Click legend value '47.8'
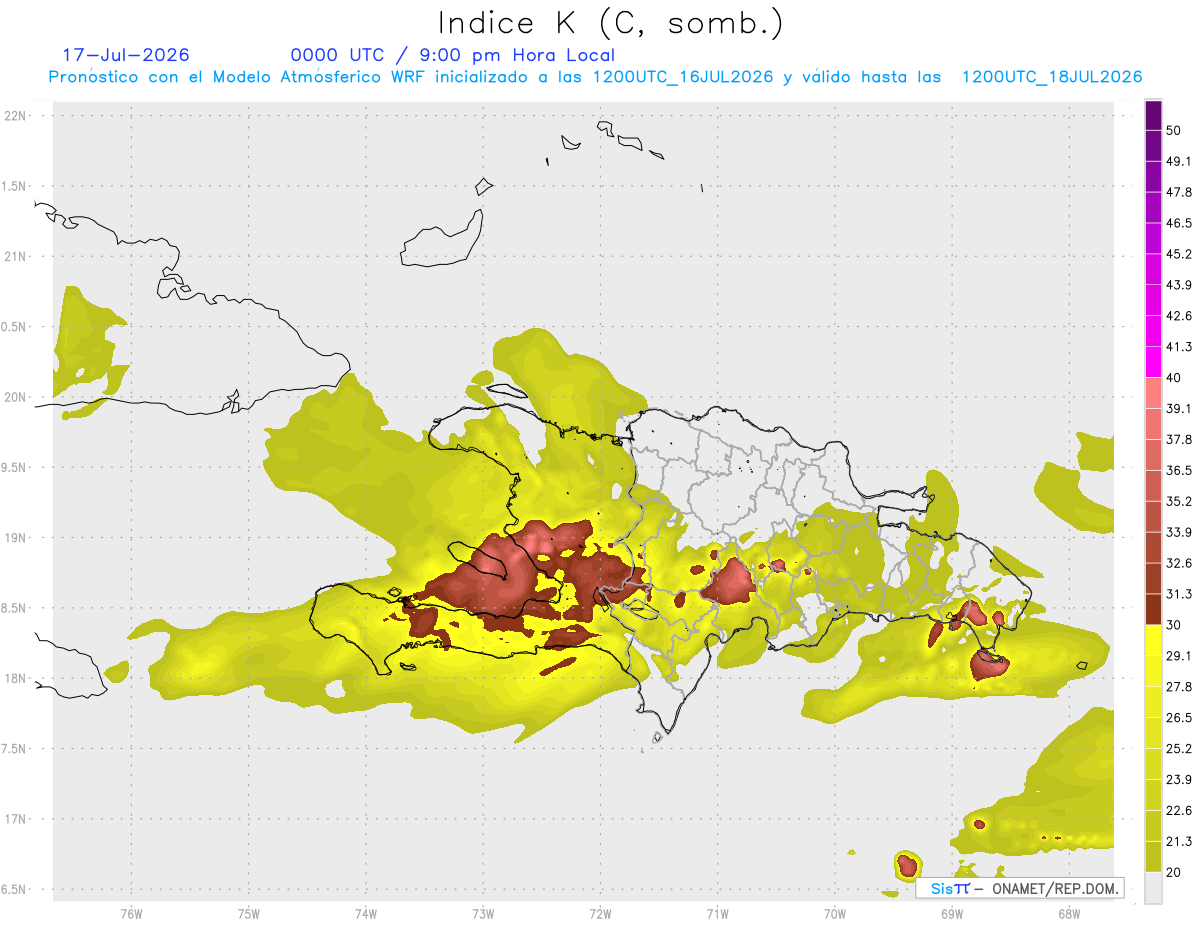1200x927 pixels. coord(1179,192)
